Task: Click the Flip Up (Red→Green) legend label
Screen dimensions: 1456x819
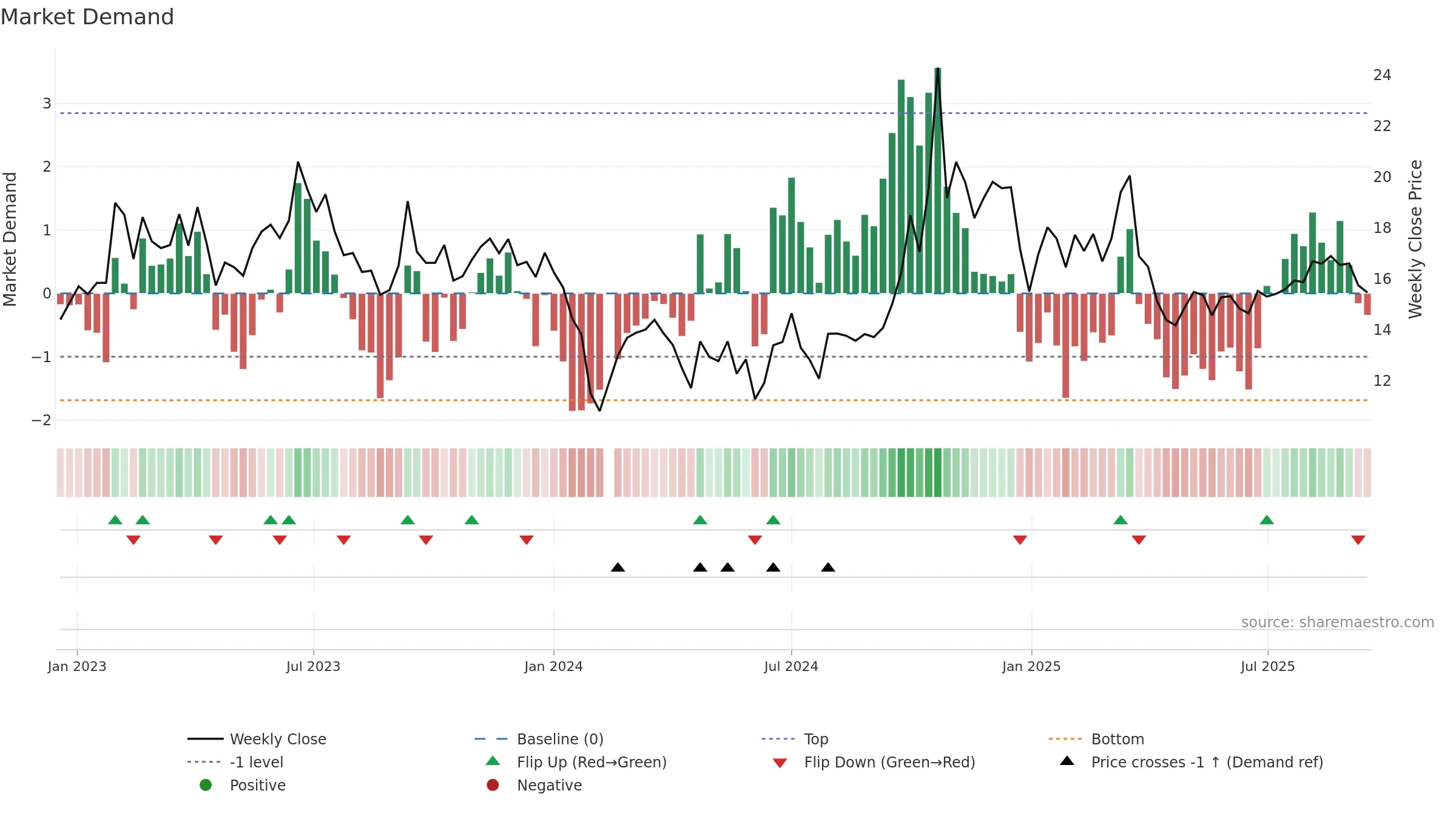Action: pyautogui.click(x=591, y=762)
